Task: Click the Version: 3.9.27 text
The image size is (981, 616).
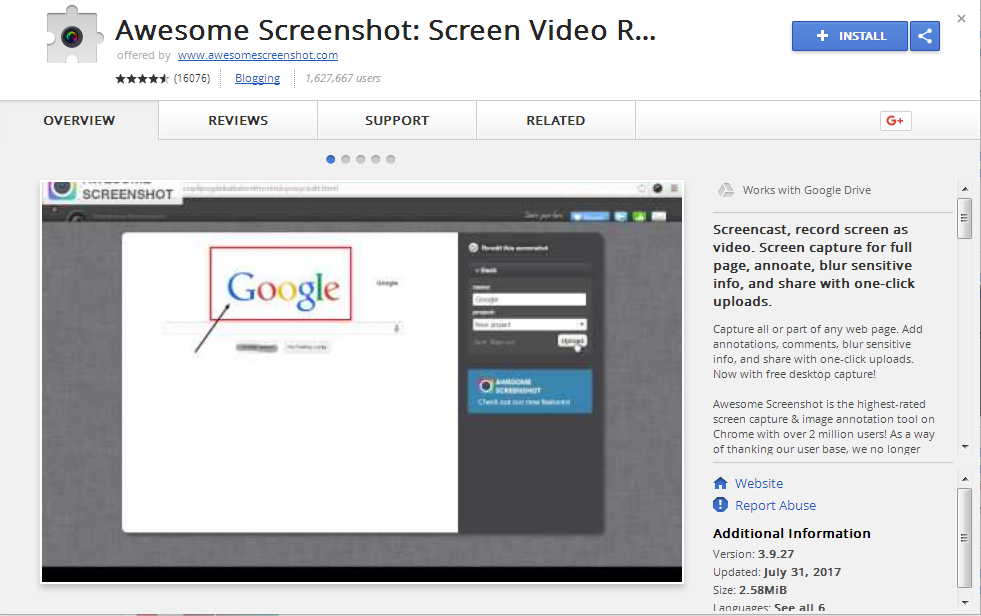Action: click(753, 554)
